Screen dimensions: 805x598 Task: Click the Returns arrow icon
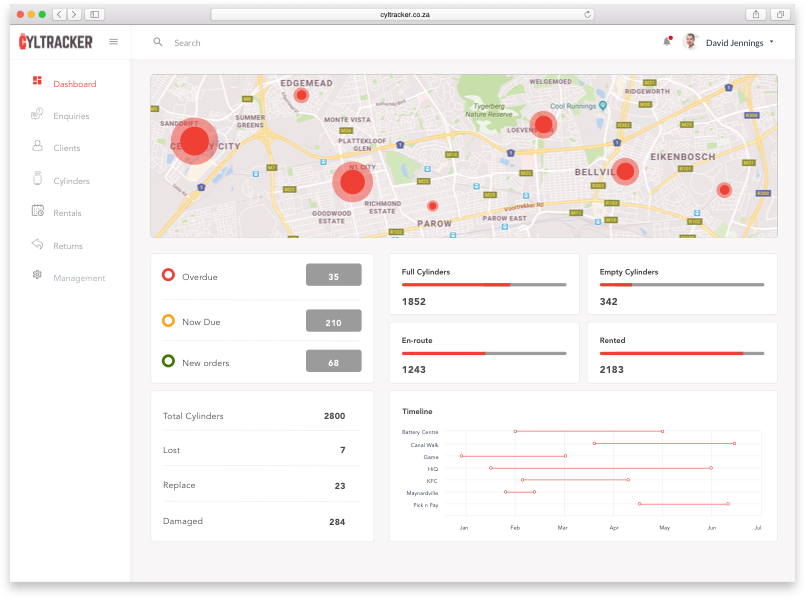37,245
